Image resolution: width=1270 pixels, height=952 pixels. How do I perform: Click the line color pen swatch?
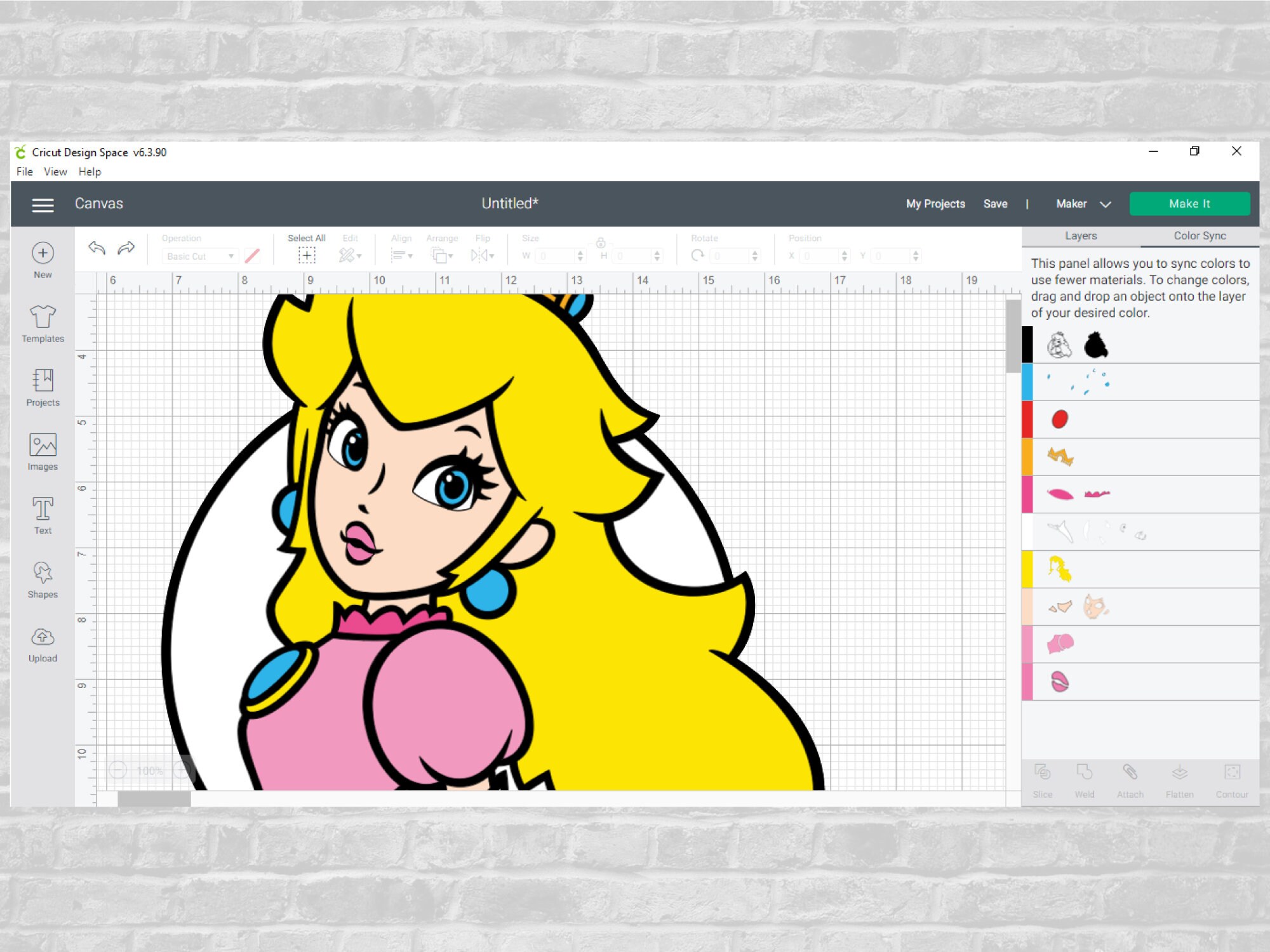pyautogui.click(x=252, y=256)
